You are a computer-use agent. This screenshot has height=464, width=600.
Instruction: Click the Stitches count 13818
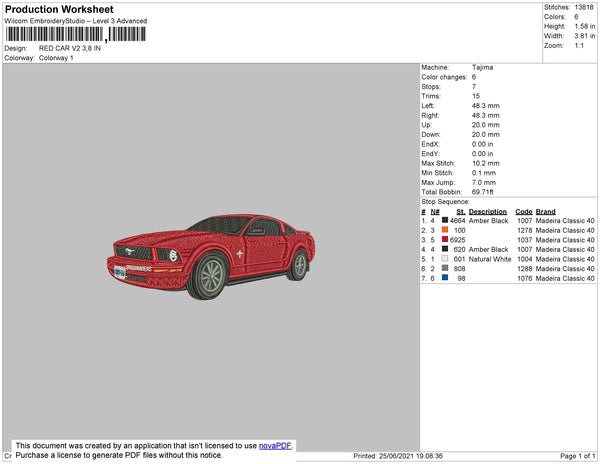click(584, 7)
